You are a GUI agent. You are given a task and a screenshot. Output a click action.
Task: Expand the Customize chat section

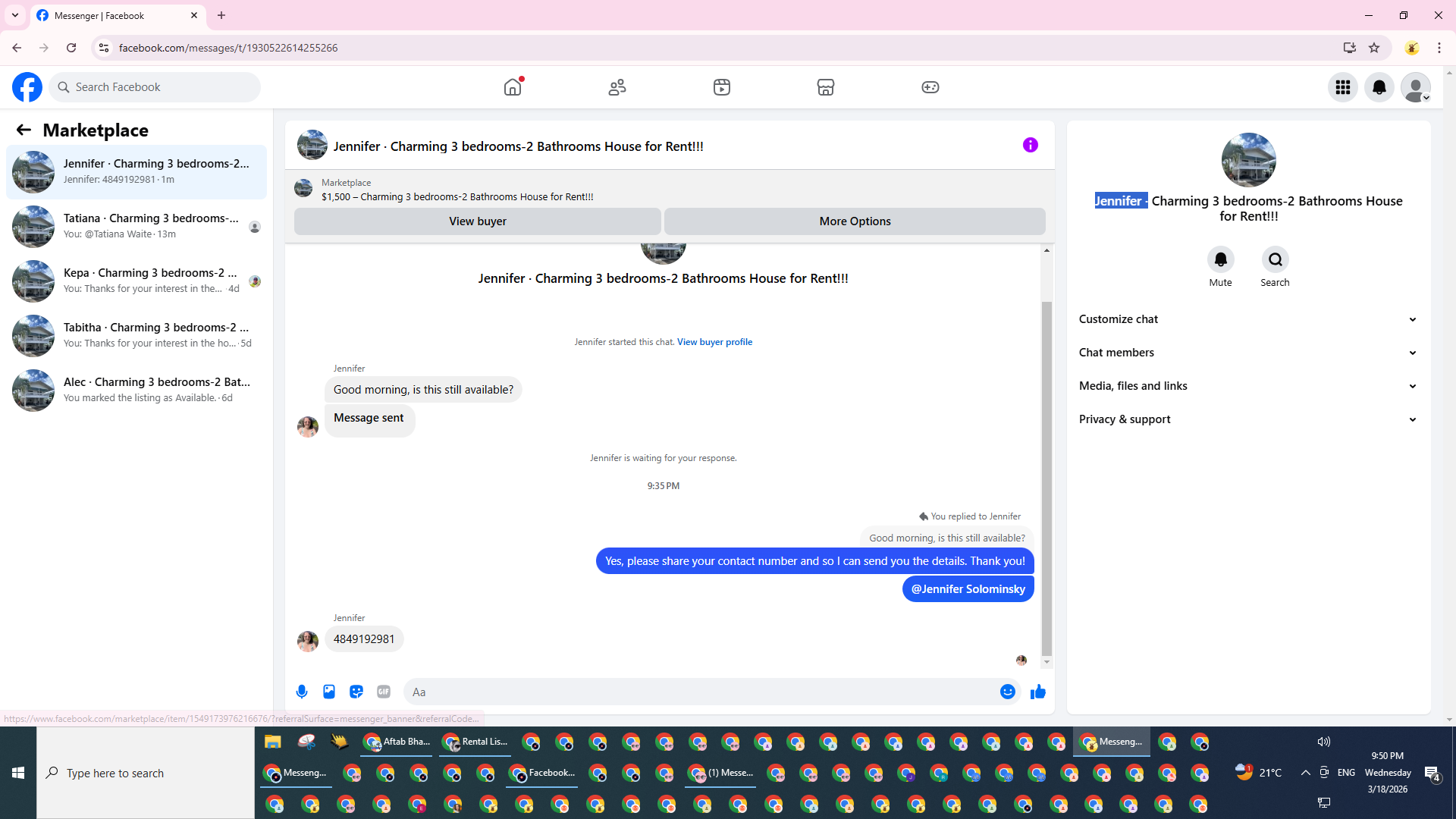coord(1247,319)
